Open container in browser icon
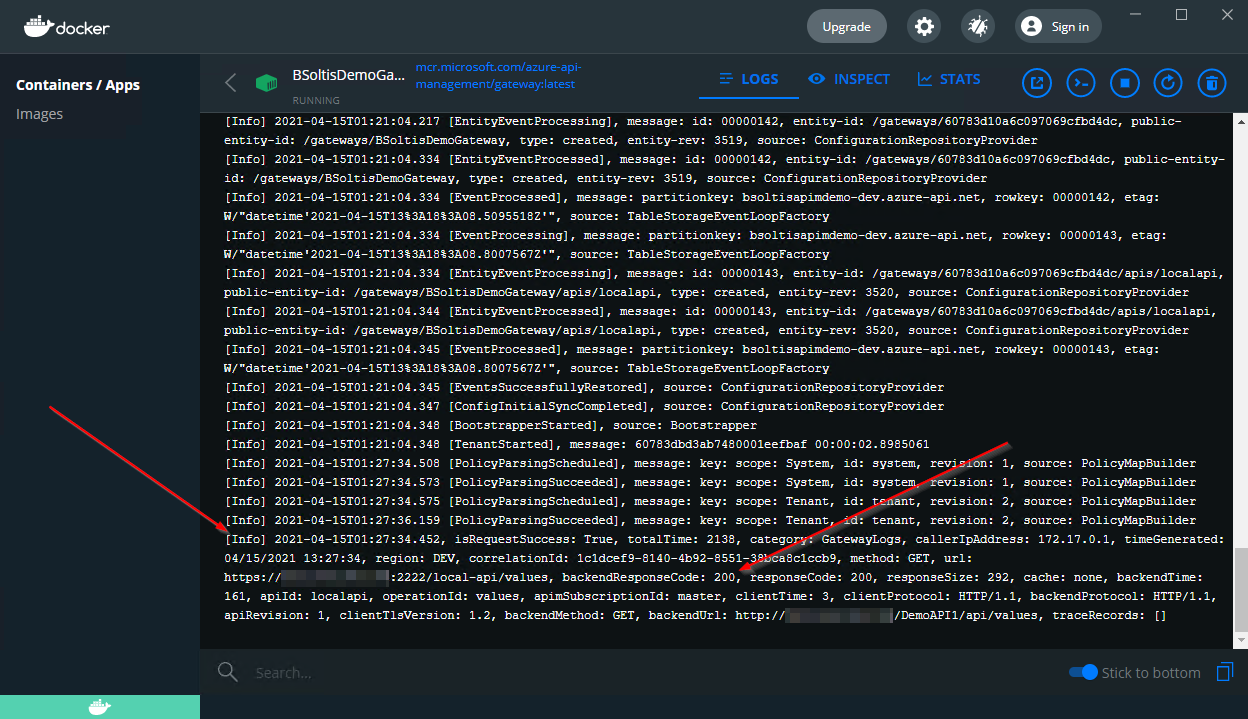This screenshot has height=719, width=1248. 1037,83
